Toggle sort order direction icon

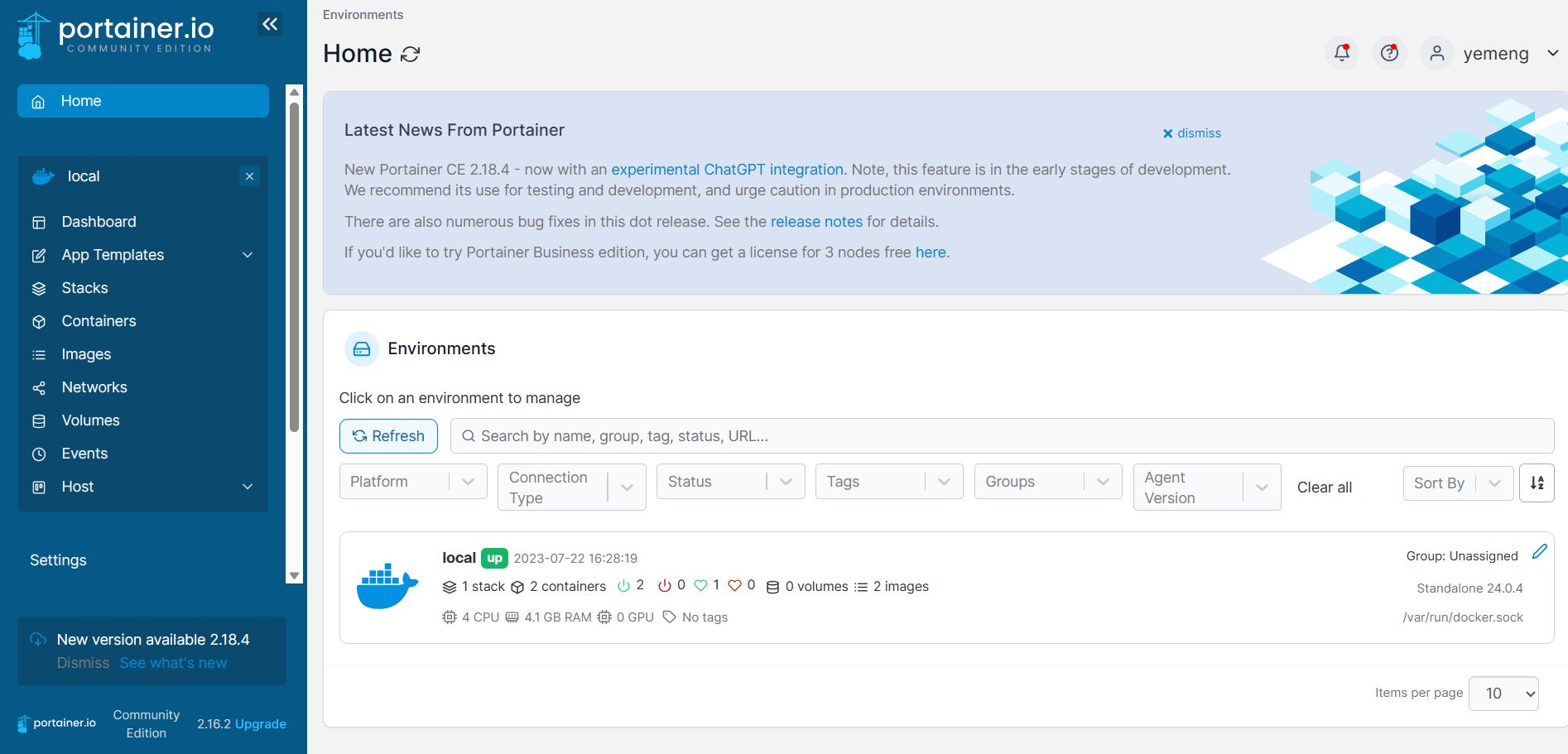pos(1537,483)
